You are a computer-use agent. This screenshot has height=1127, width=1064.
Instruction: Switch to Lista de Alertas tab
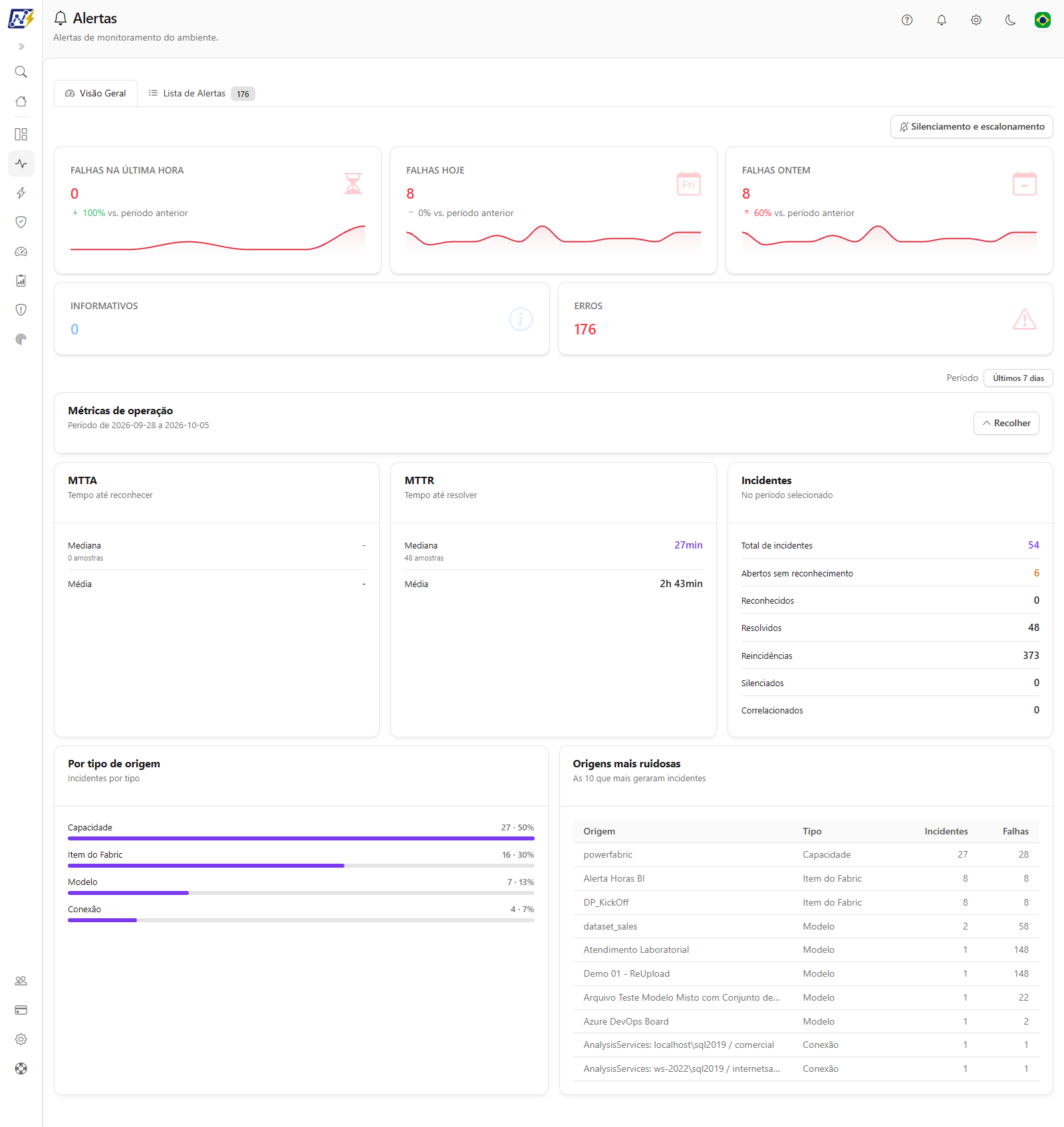pos(201,94)
